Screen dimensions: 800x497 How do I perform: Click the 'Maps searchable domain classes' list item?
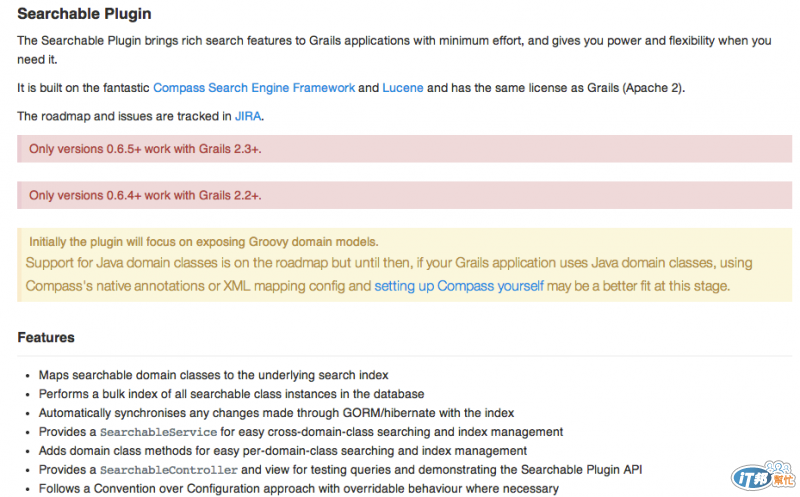pyautogui.click(x=213, y=375)
